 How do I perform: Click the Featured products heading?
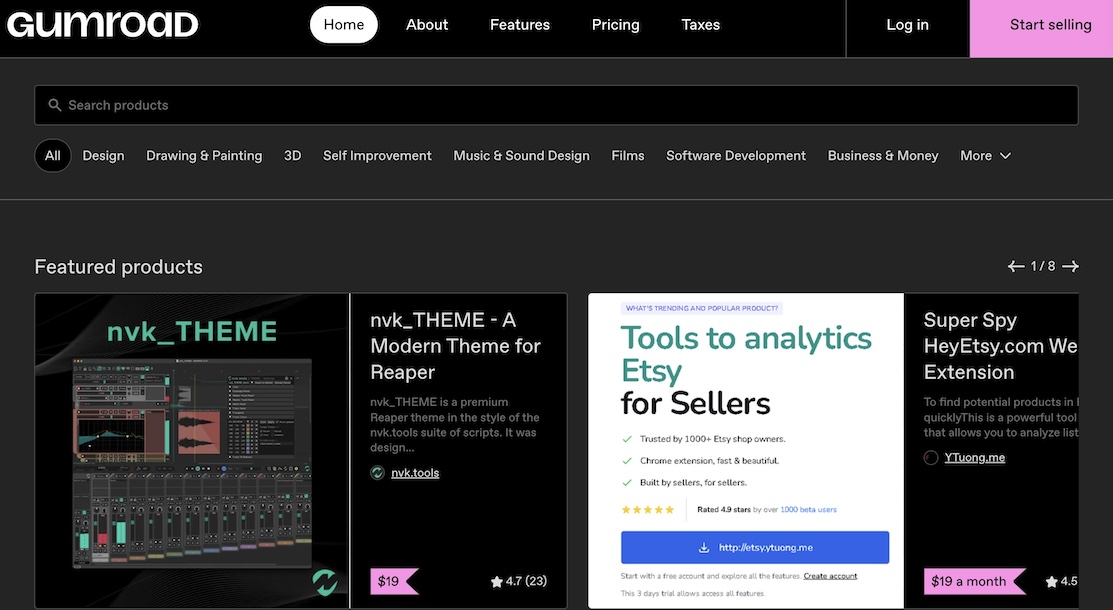[119, 267]
